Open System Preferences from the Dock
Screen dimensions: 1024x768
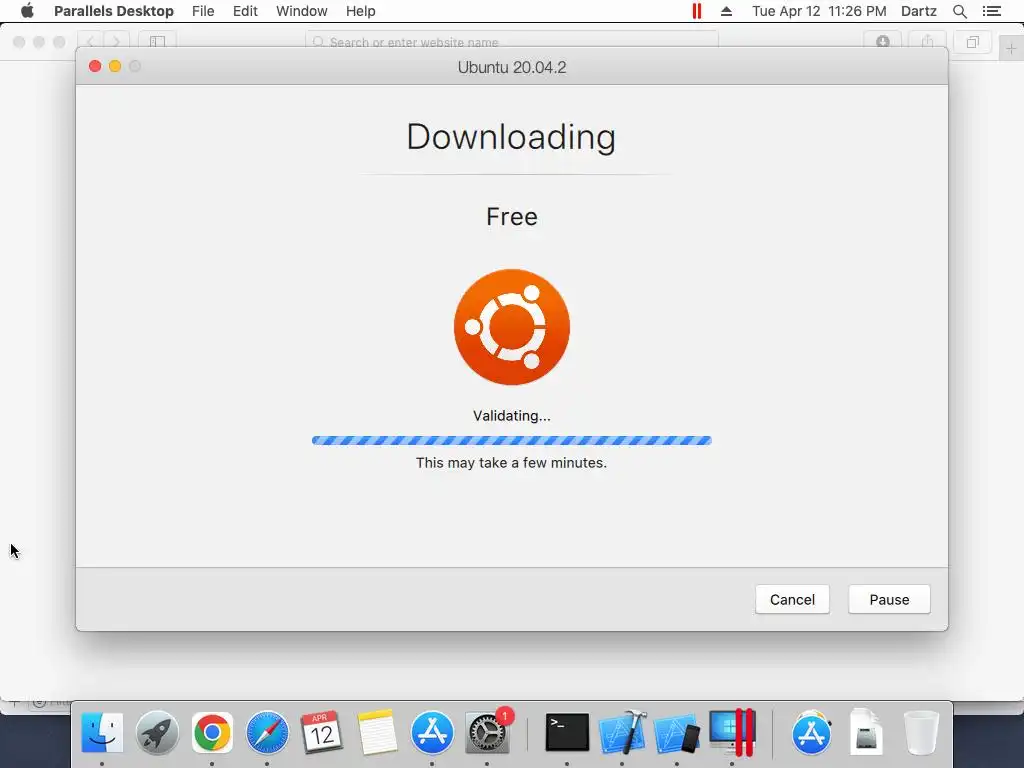pyautogui.click(x=487, y=732)
